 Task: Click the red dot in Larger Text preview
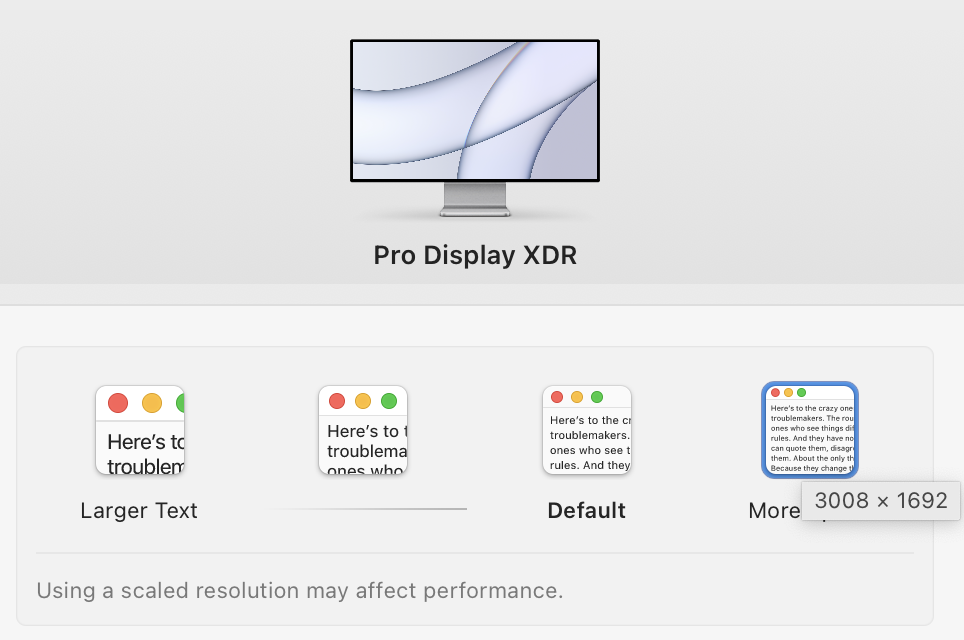118,403
